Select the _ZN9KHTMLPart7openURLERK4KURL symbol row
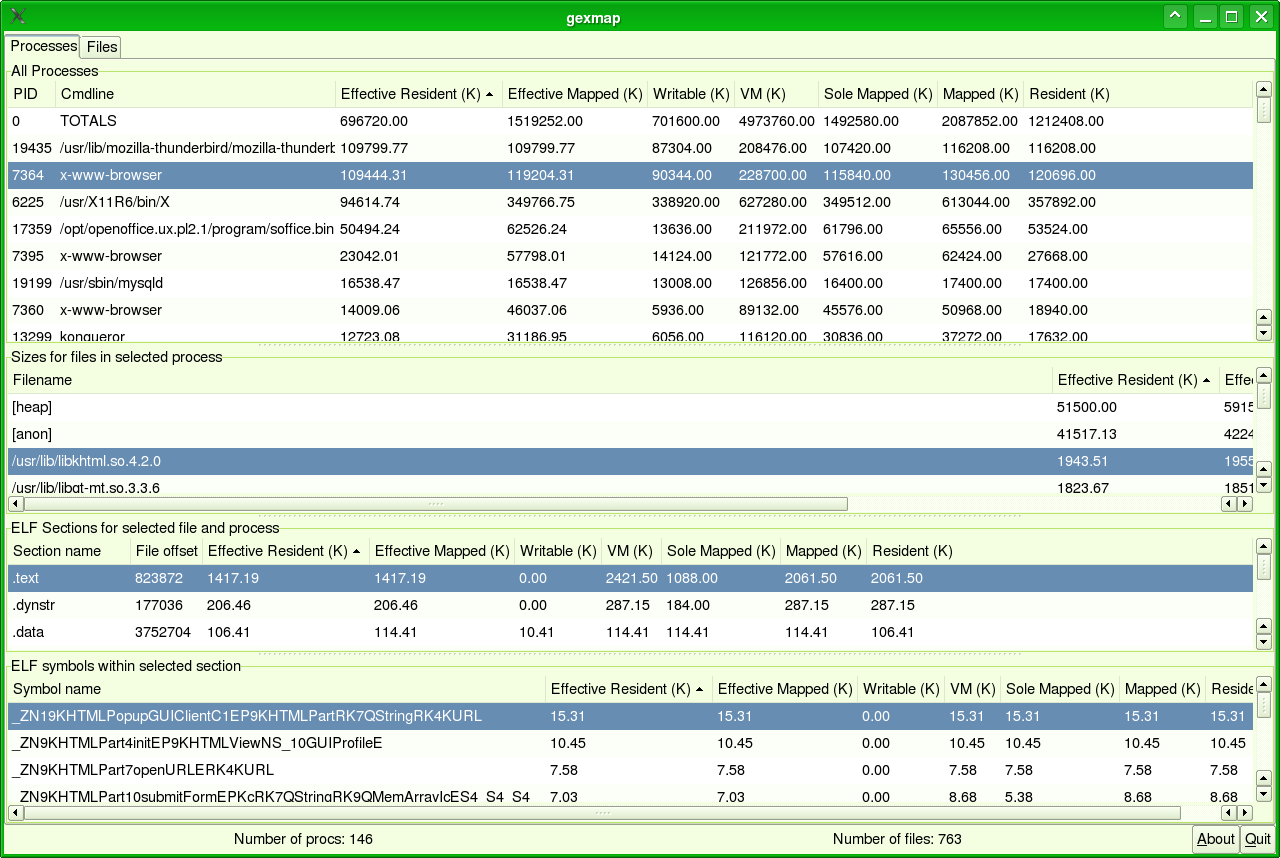The width and height of the screenshot is (1280, 858). tap(142, 770)
